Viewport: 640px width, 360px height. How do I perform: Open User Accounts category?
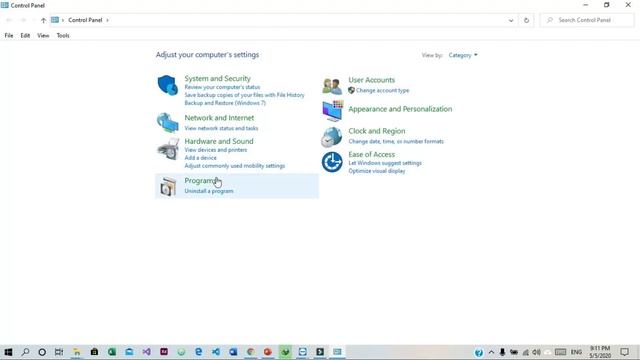pos(371,80)
